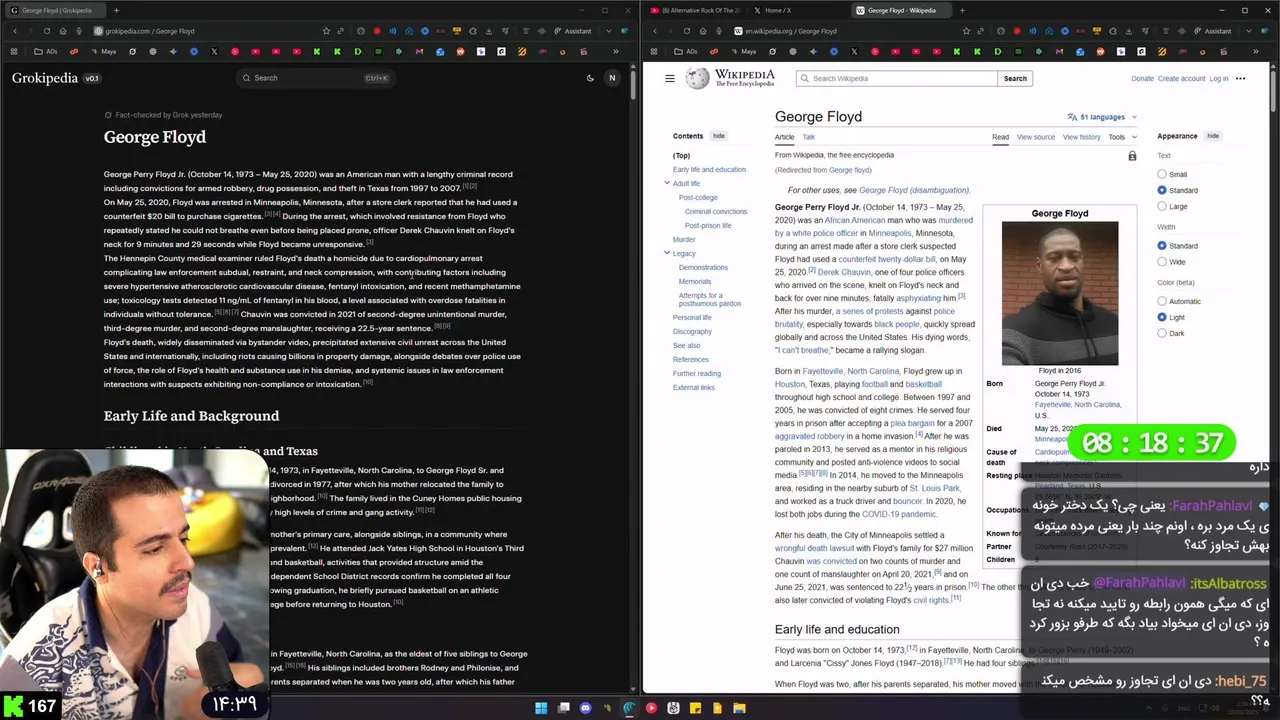
Task: Open the X bookmark in Grokipedia window
Action: point(214,51)
